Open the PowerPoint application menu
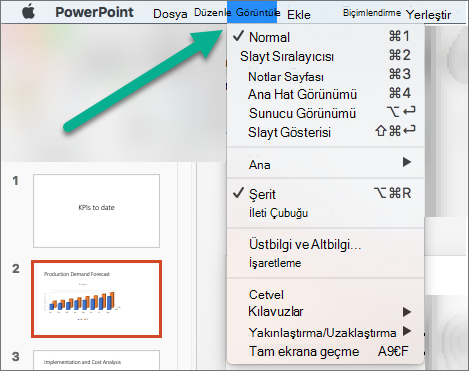 tap(94, 12)
